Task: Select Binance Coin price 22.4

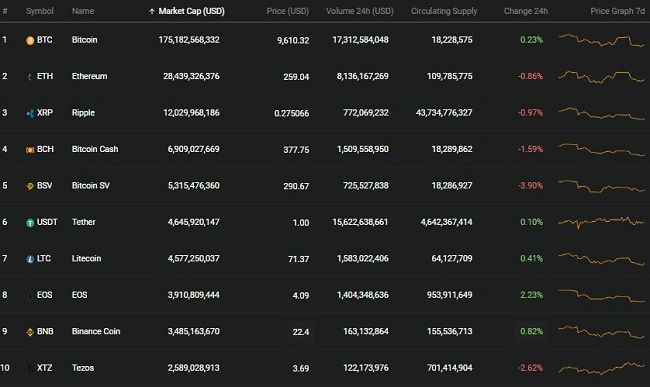Action: 301,332
